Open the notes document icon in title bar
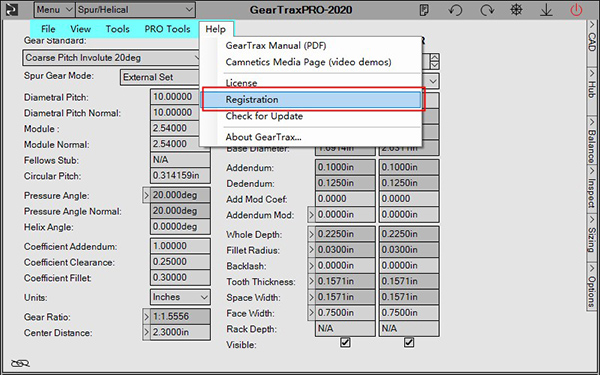The width and height of the screenshot is (600, 375). click(424, 10)
